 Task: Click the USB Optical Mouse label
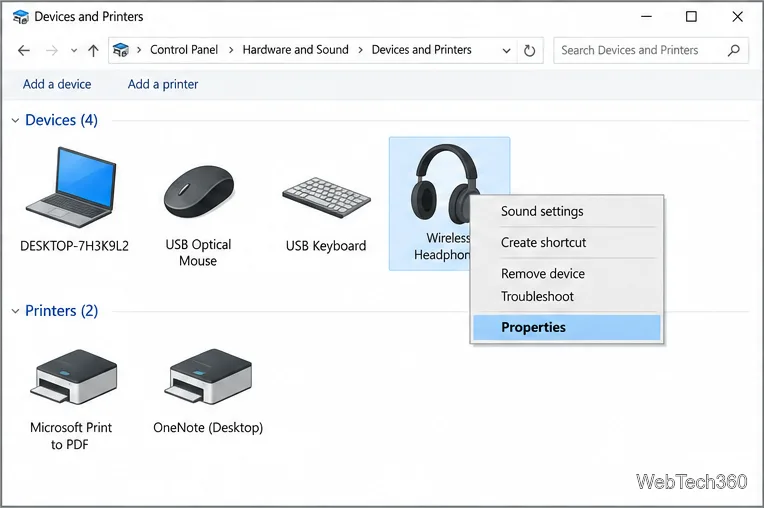(198, 253)
